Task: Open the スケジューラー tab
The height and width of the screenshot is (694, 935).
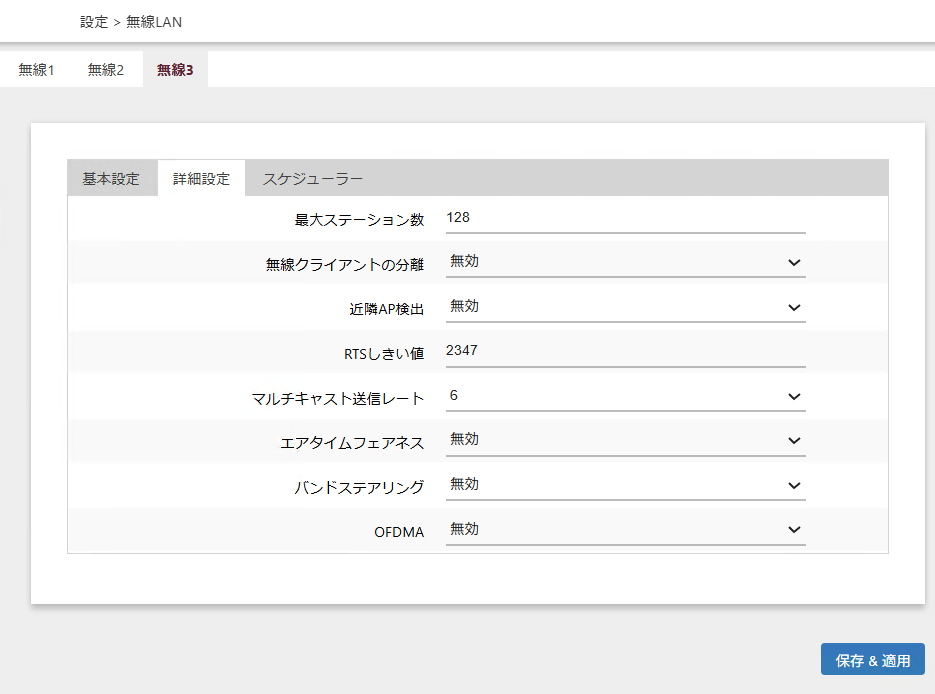Action: (x=312, y=179)
